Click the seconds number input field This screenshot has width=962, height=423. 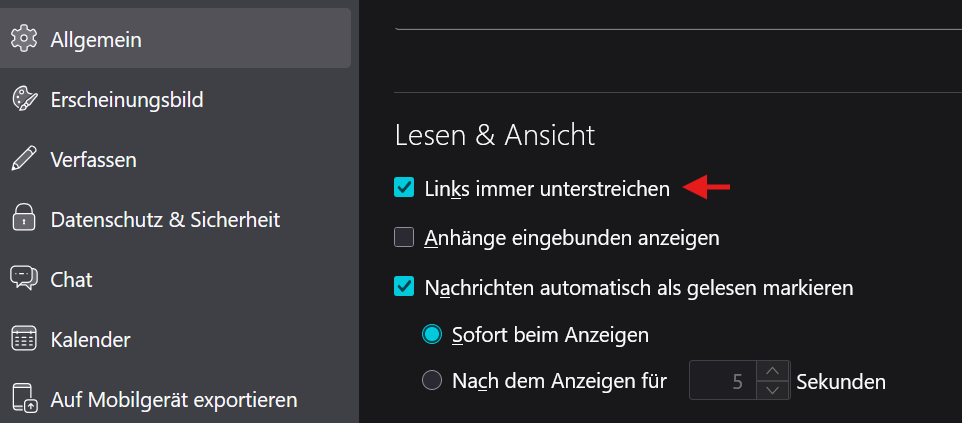point(722,381)
